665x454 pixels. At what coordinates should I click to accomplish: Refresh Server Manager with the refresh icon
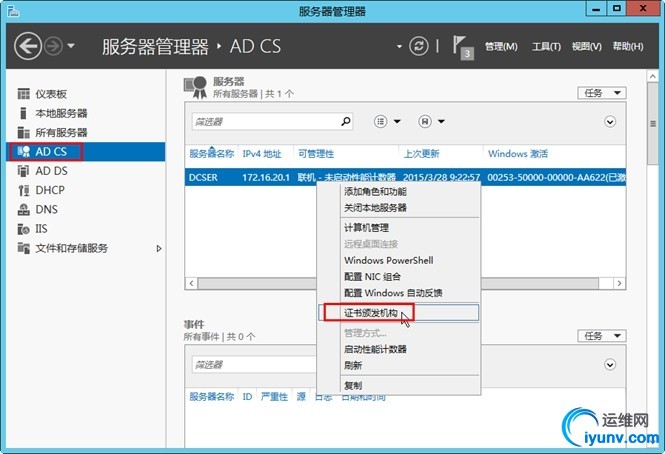pyautogui.click(x=419, y=46)
